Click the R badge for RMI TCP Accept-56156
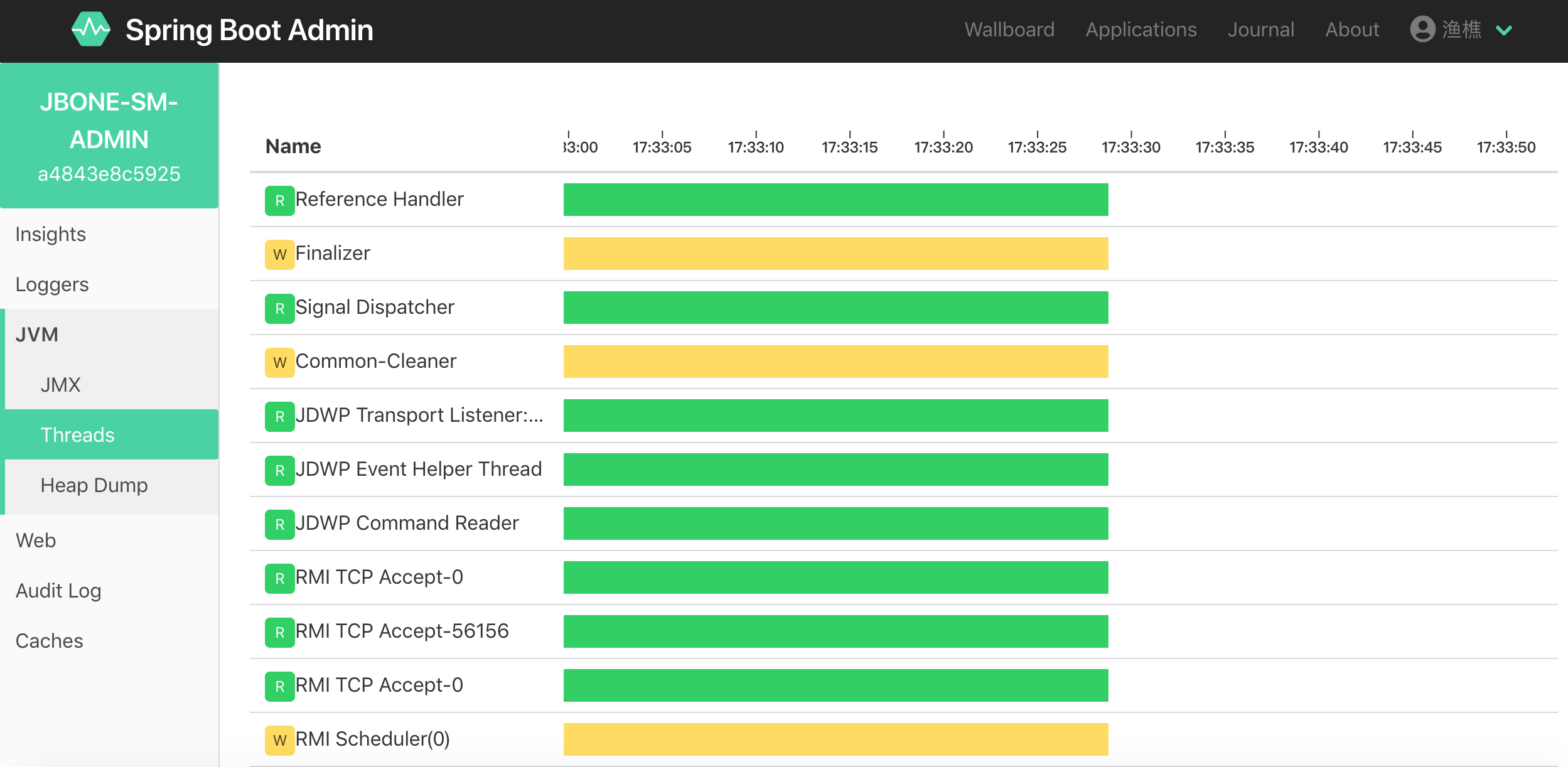The image size is (1568, 767). (279, 632)
